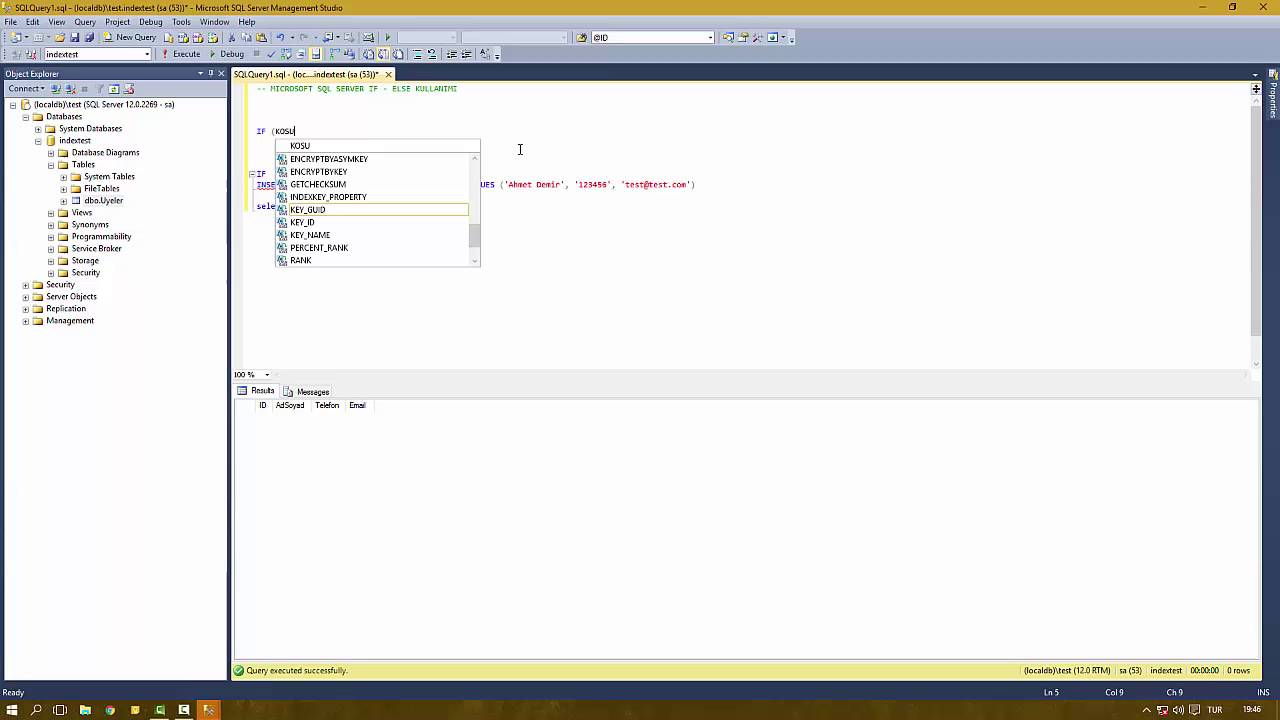The width and height of the screenshot is (1280, 720).
Task: Collapse the (localdb)\test server node
Action: point(13,105)
